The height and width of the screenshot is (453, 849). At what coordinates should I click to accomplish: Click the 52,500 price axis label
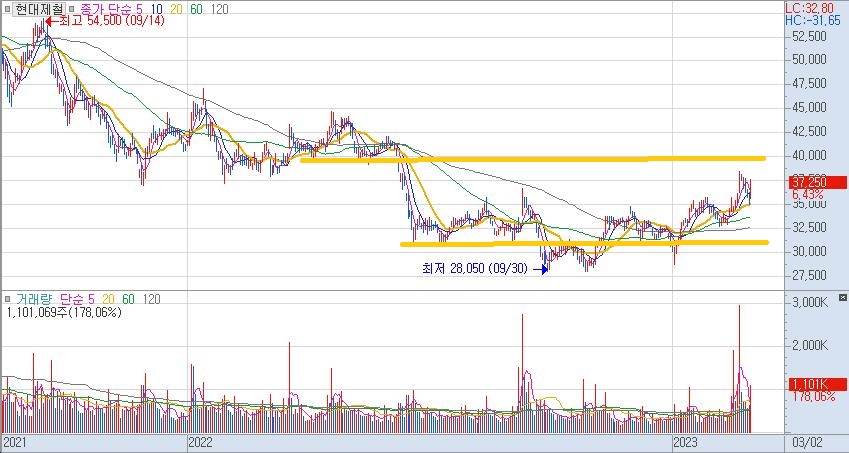pos(809,36)
